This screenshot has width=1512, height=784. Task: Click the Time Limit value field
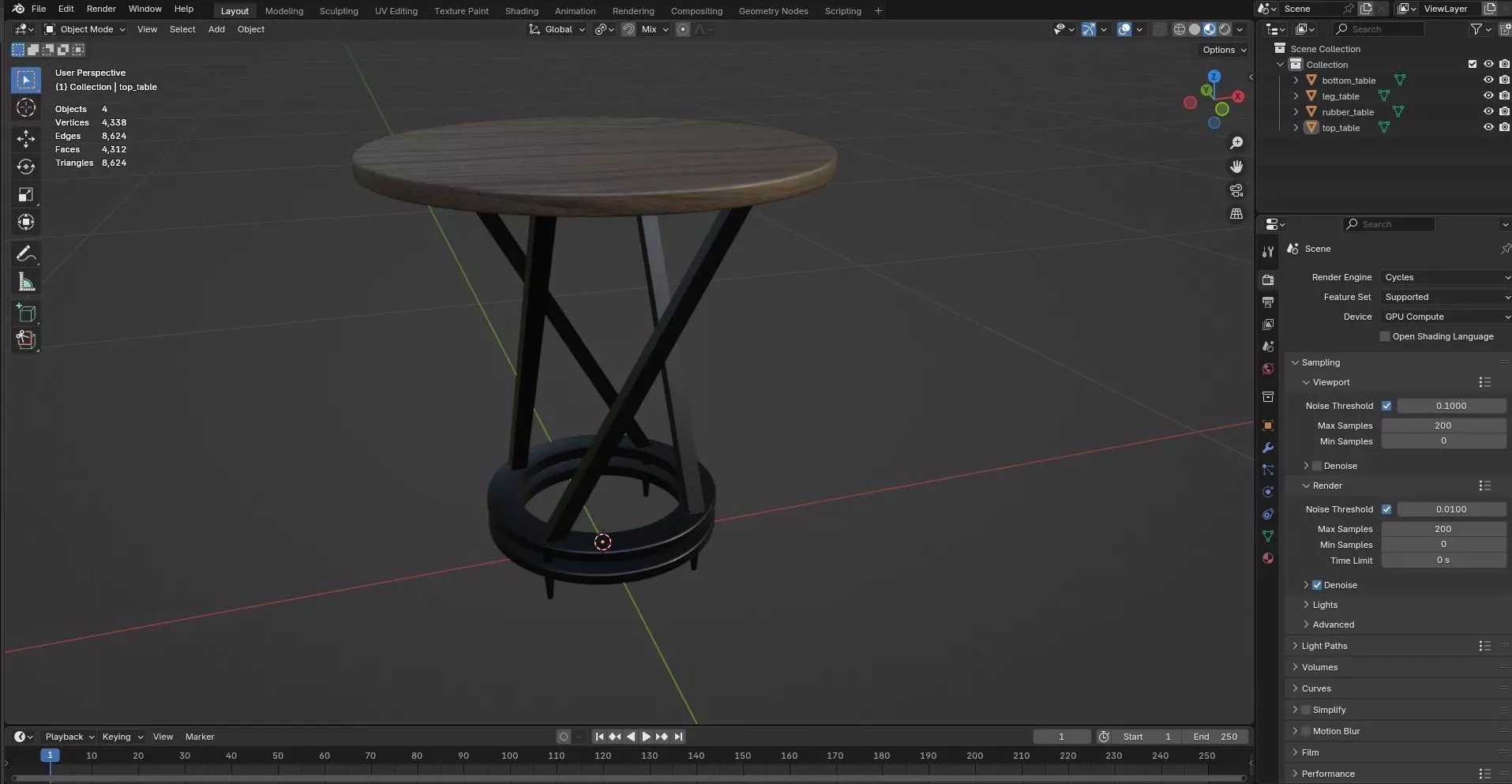click(x=1443, y=560)
